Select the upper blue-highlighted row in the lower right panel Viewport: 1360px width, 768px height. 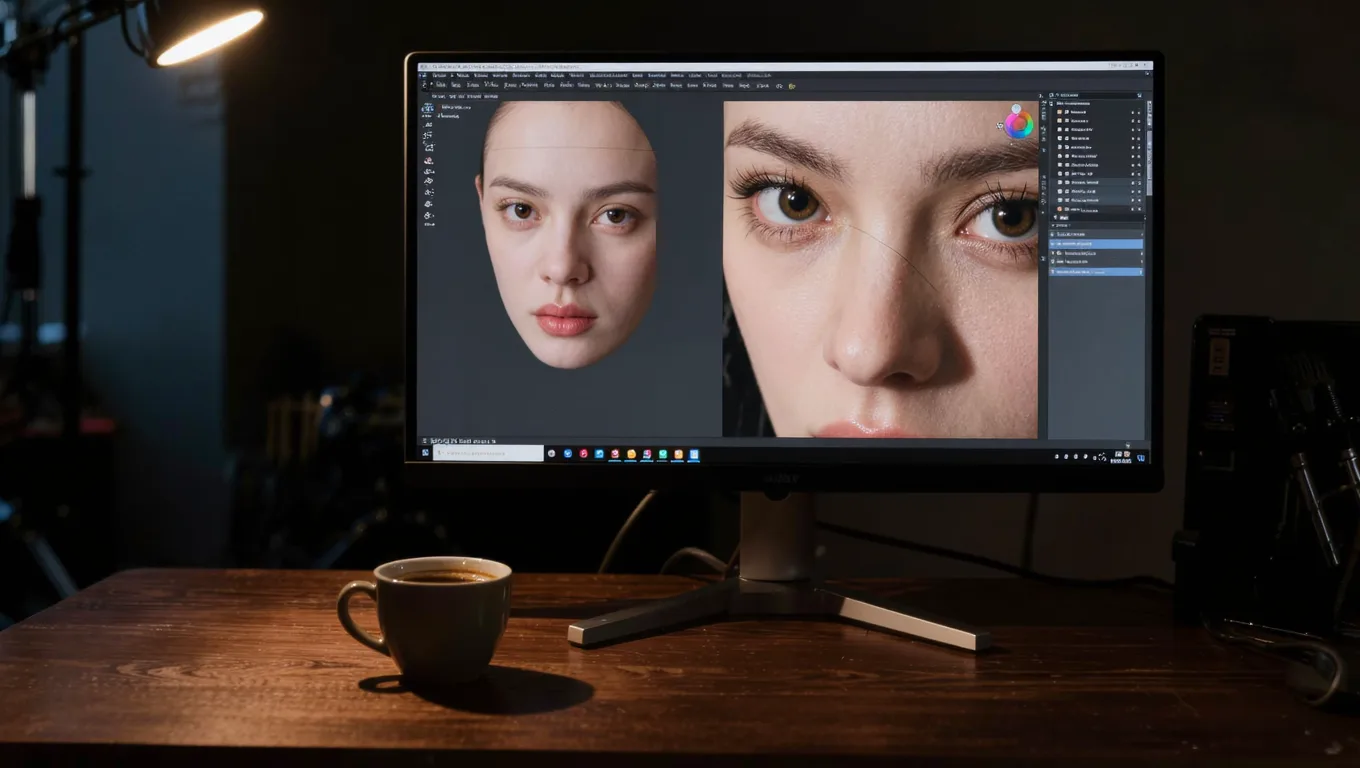[x=1096, y=243]
